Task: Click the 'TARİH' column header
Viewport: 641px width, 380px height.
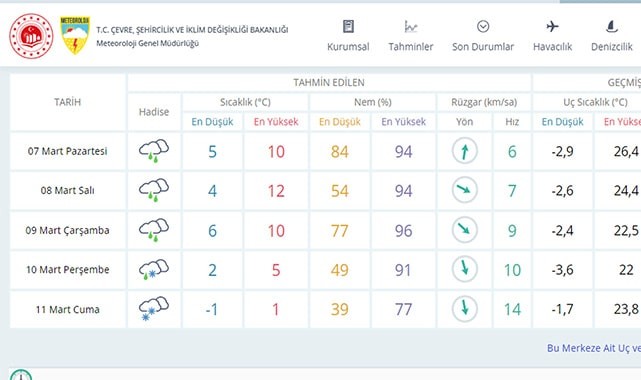Action: pyautogui.click(x=67, y=102)
